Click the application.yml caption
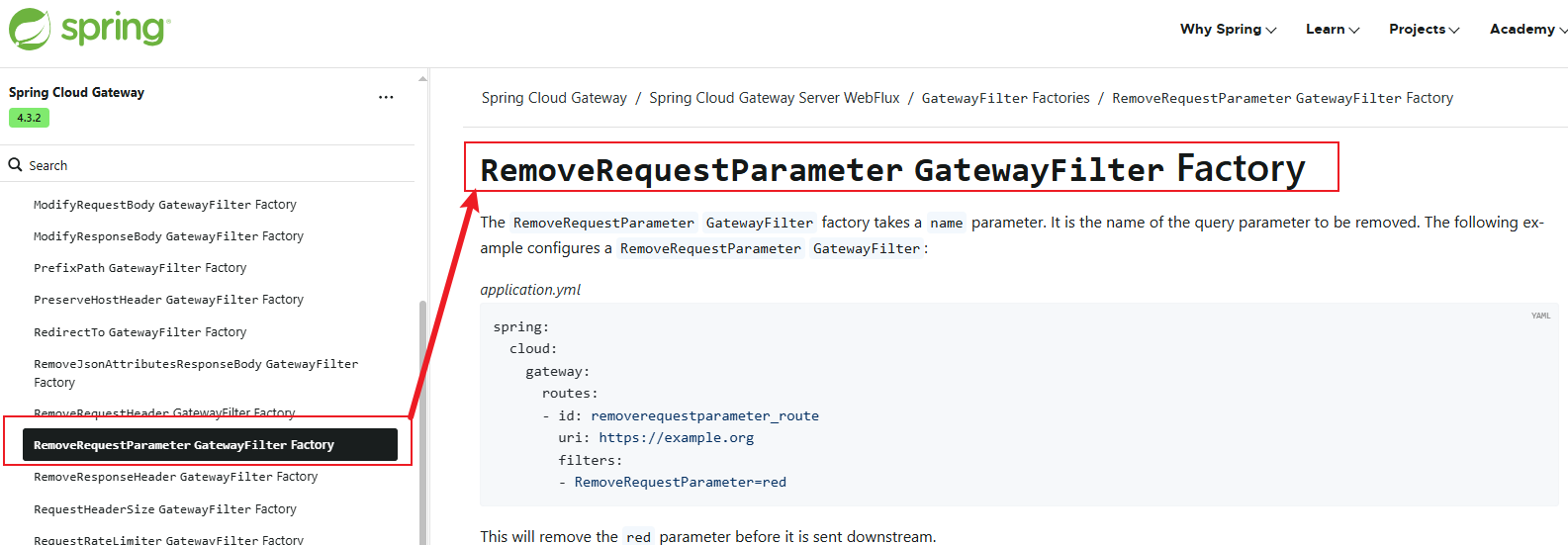 point(530,290)
